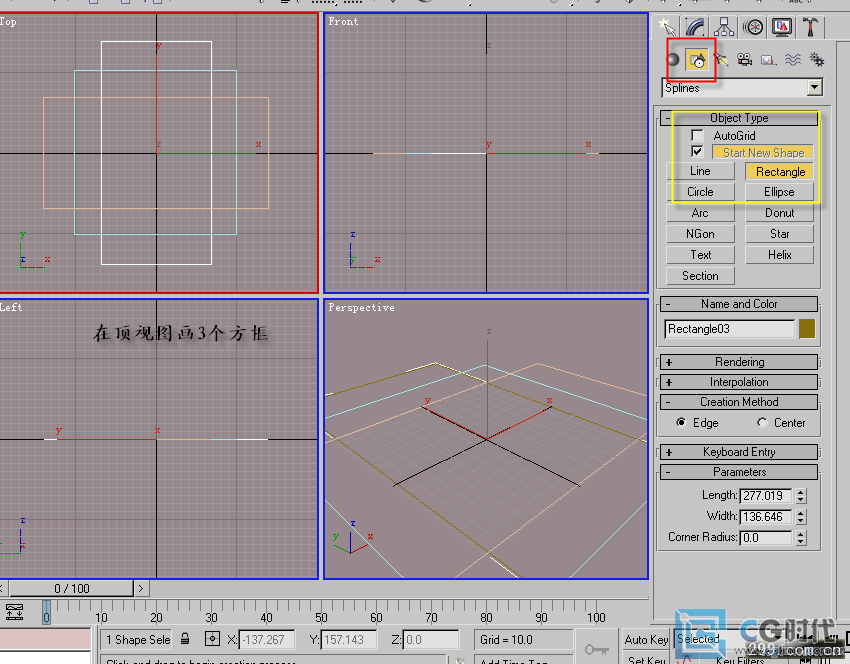Click the Z coordinate field
Viewport: 850px width, 664px height.
pyautogui.click(x=432, y=640)
